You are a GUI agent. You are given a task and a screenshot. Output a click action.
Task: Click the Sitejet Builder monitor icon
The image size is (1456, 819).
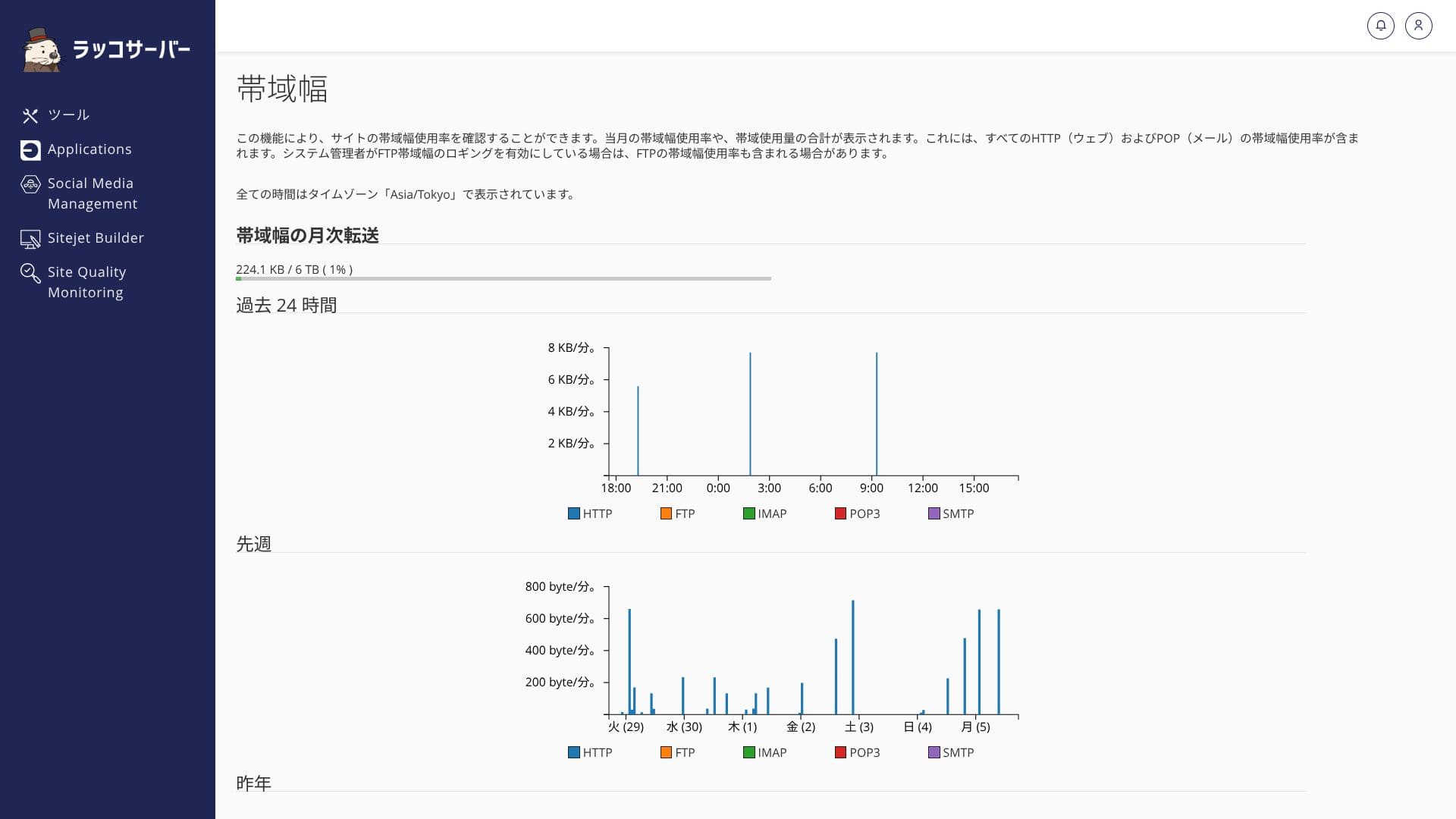point(30,239)
